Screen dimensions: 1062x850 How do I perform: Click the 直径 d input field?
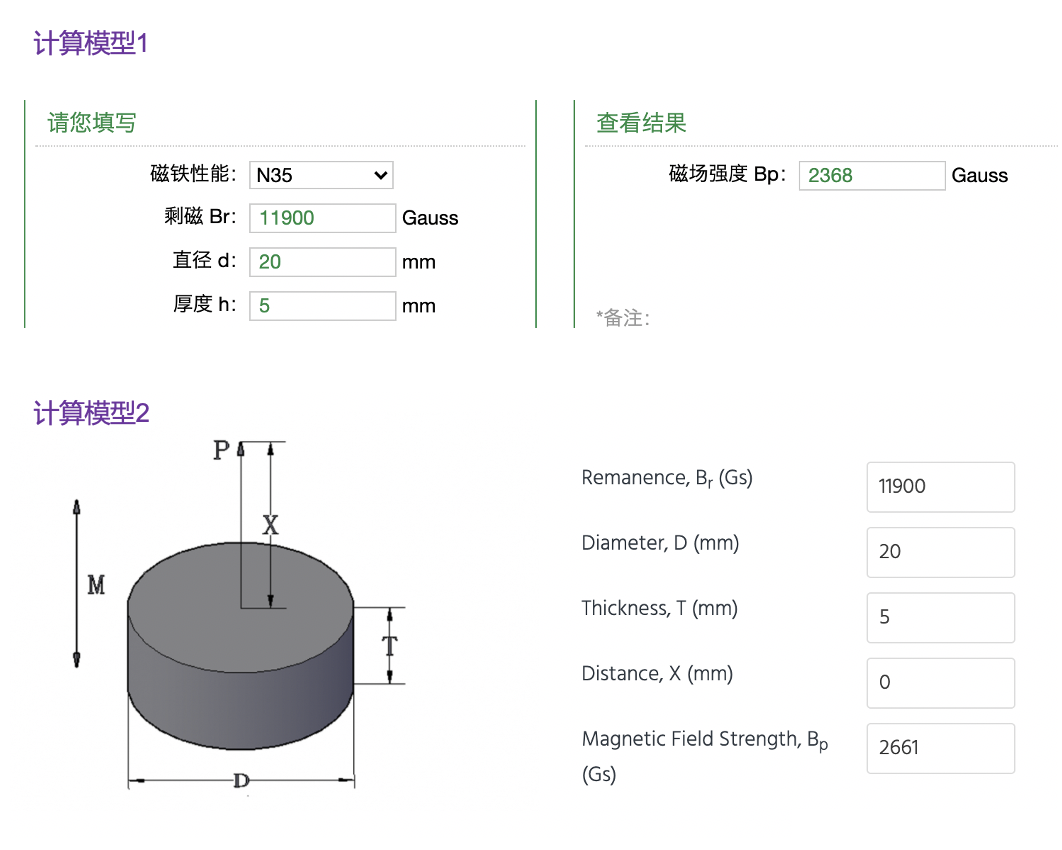322,262
